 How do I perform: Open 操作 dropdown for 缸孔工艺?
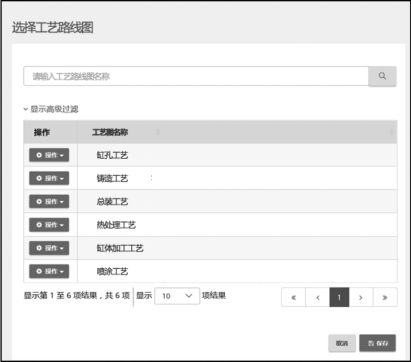click(49, 155)
